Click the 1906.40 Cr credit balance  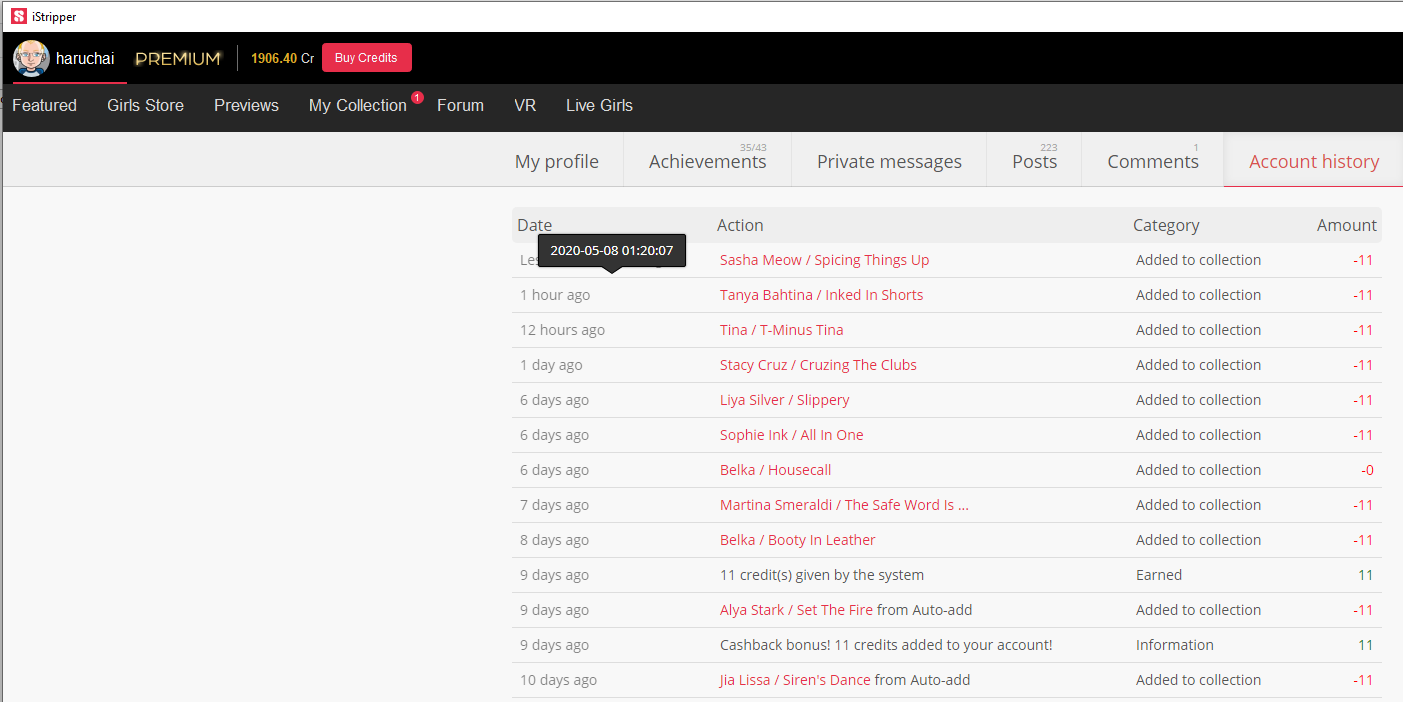[282, 59]
